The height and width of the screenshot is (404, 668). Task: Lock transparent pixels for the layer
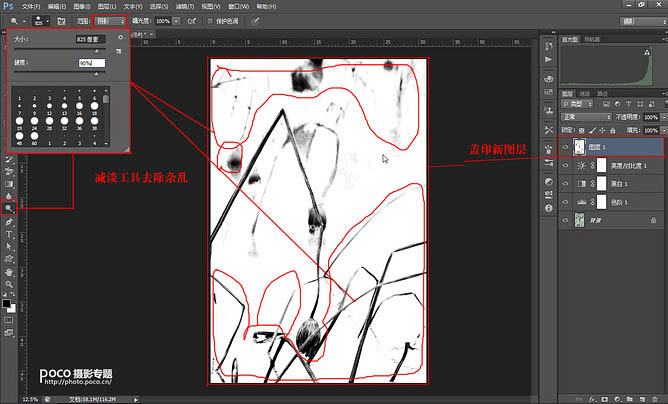582,130
